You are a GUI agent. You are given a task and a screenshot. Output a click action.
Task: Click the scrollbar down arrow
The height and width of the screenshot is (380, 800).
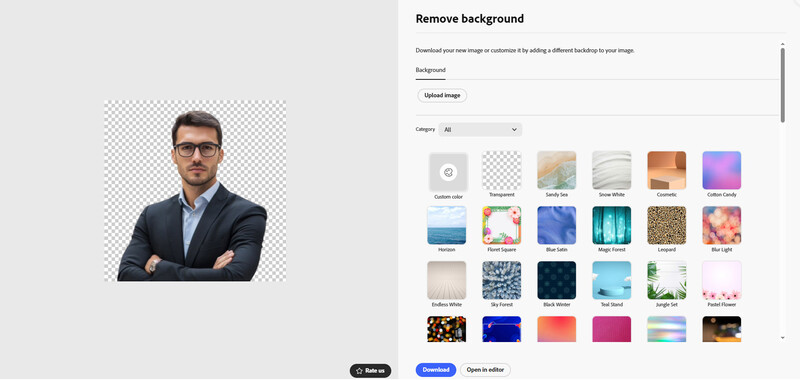click(783, 338)
